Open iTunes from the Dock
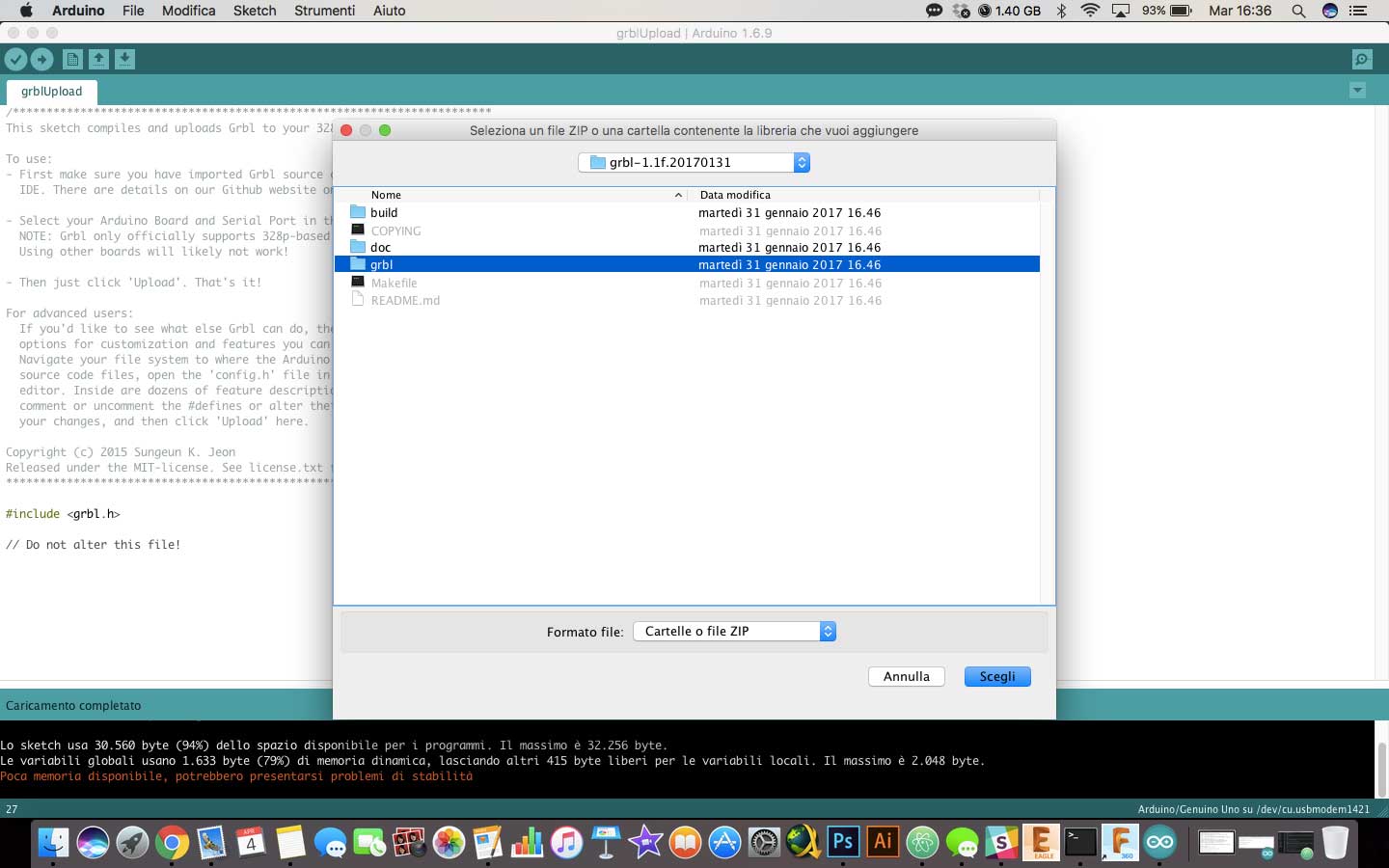The image size is (1389, 868). click(x=566, y=843)
